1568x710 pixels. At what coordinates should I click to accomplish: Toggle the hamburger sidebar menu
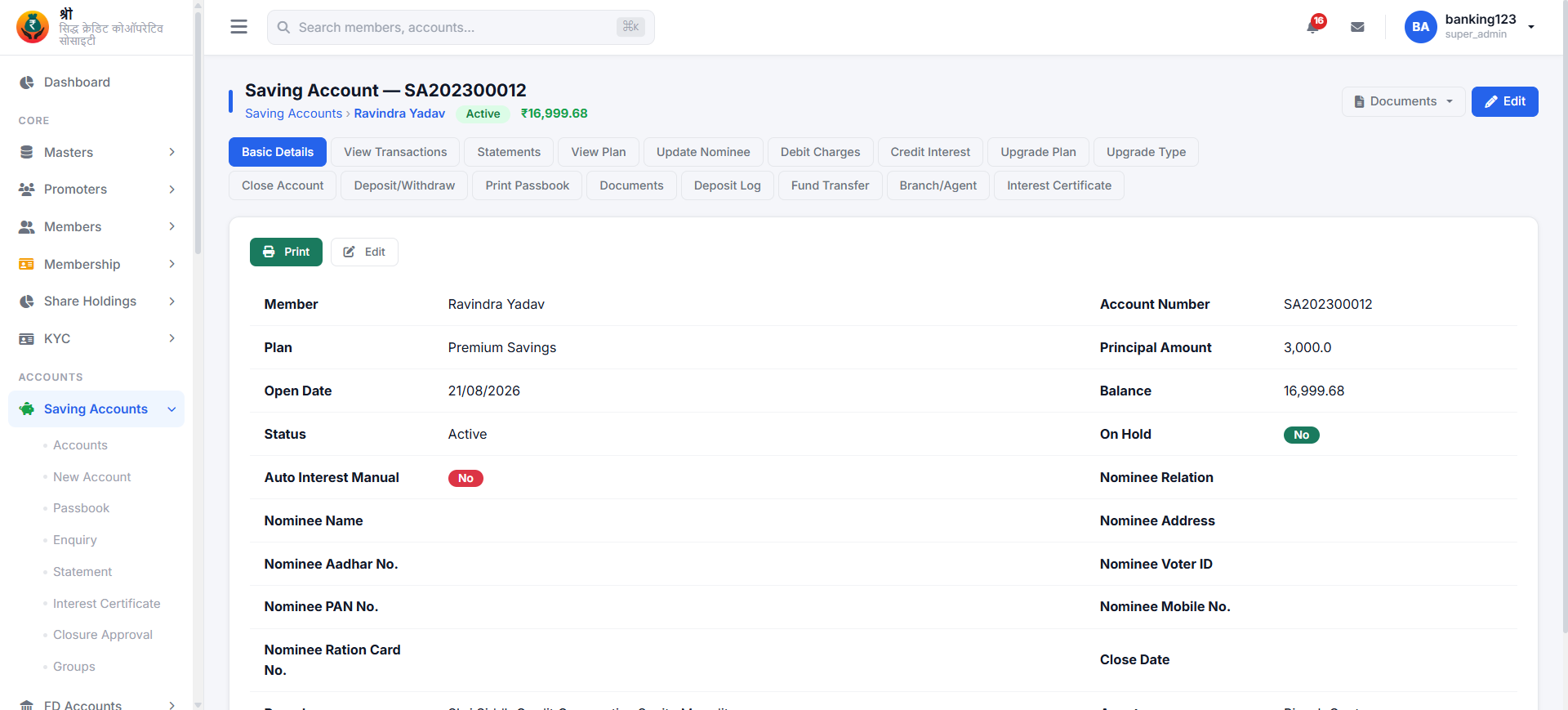(238, 27)
